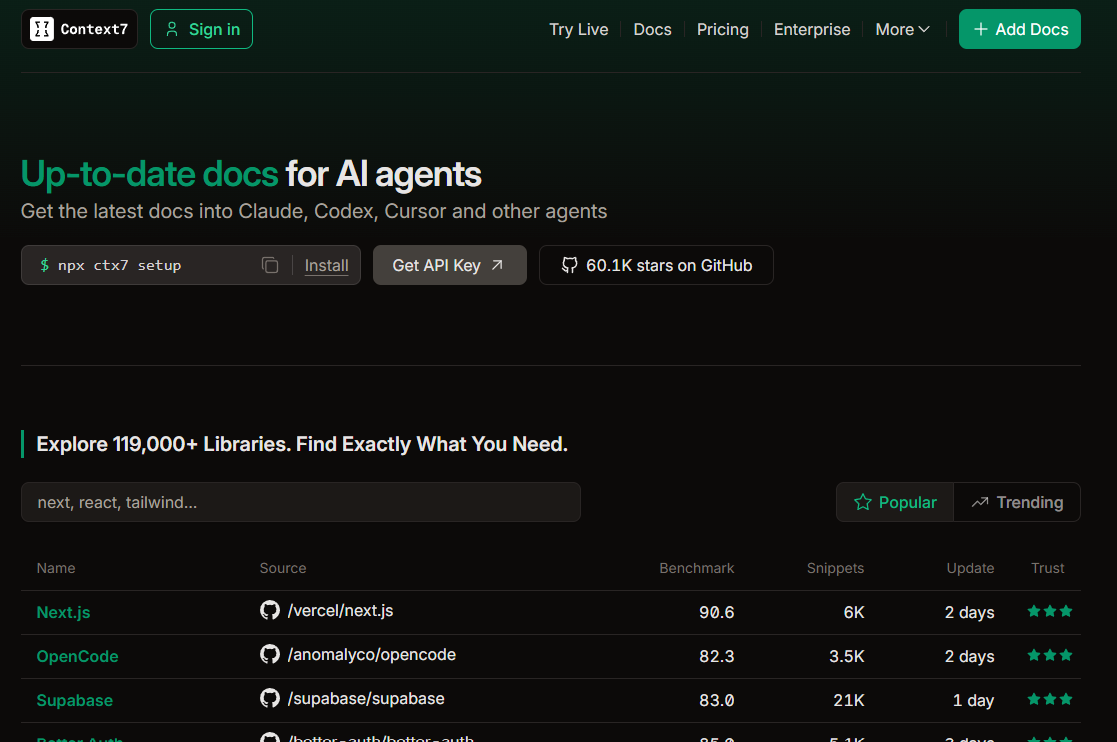Screen dimensions: 1117x742
Task: Click GitHub icon in Supabase row
Action: 269,699
